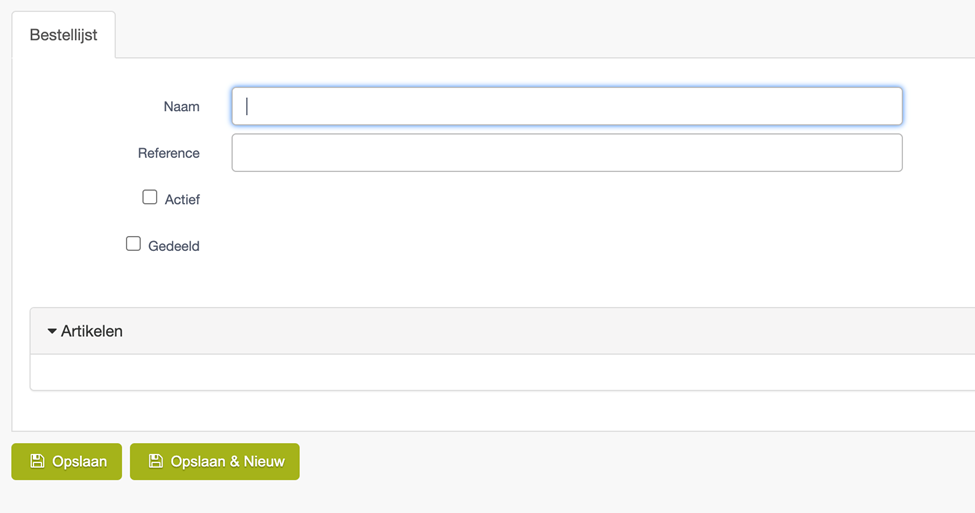Toggle the Actief checkbox
The image size is (975, 513).
[149, 197]
